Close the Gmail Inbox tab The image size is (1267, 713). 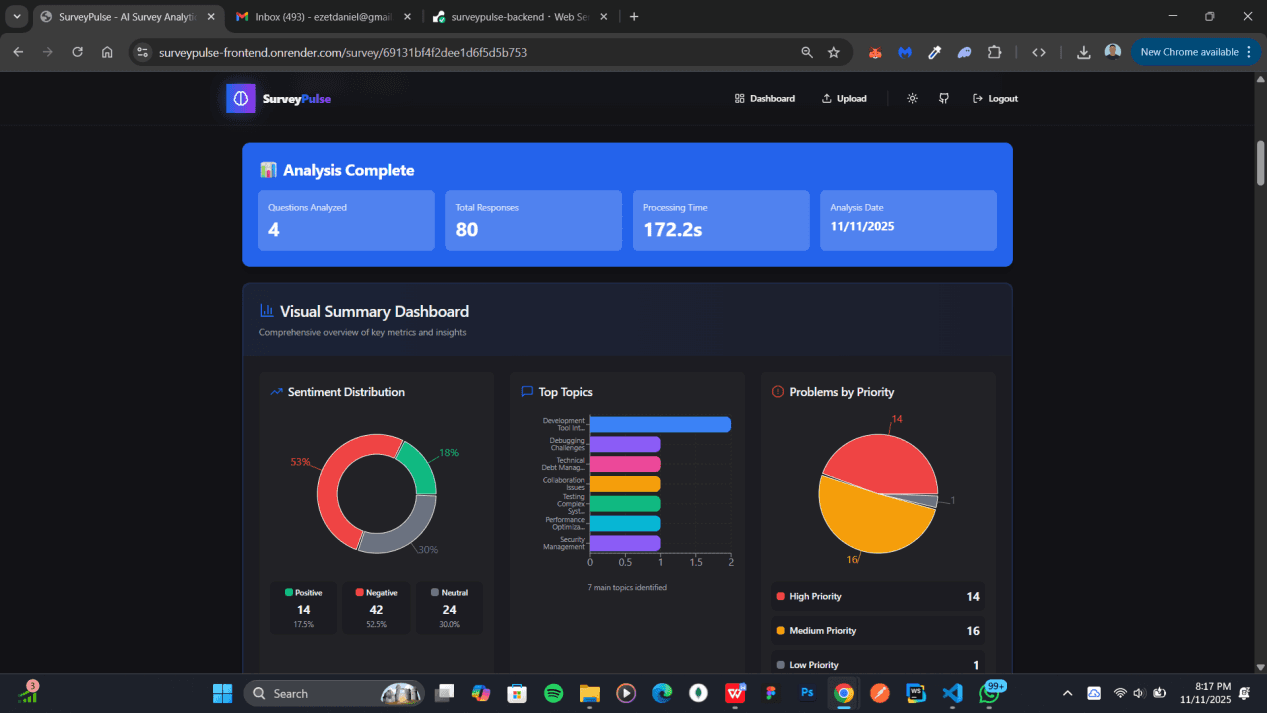point(407,17)
